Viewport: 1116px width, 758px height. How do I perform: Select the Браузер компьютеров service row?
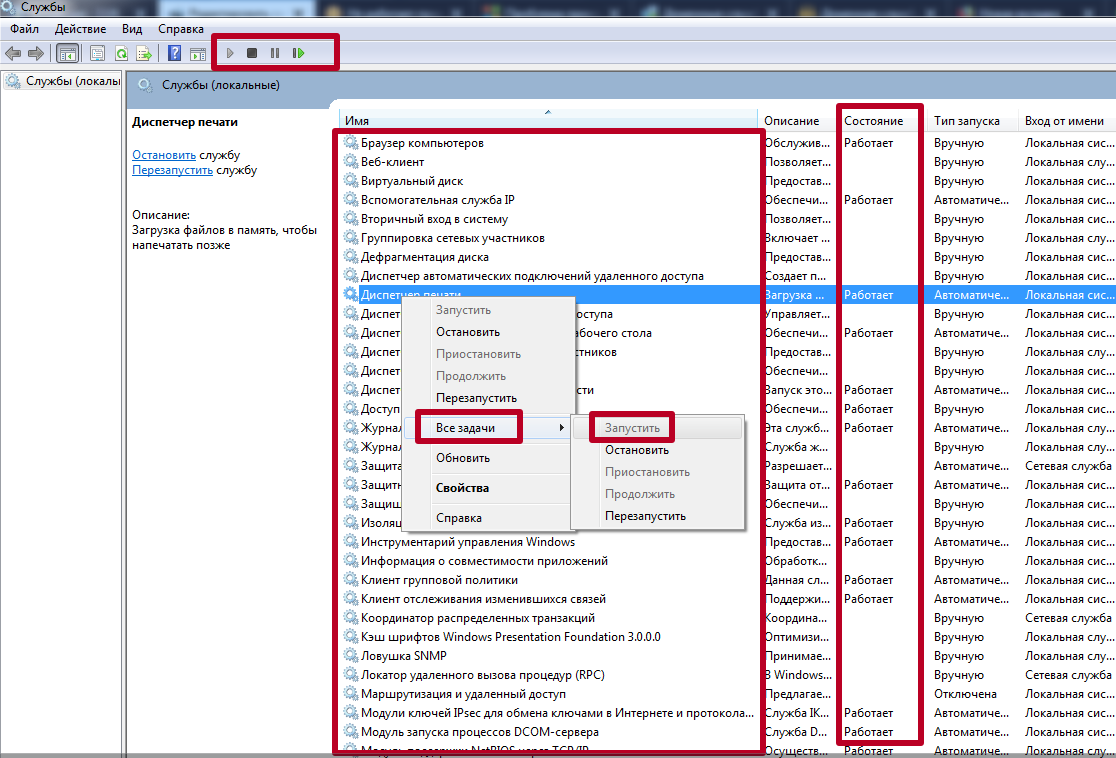click(422, 143)
